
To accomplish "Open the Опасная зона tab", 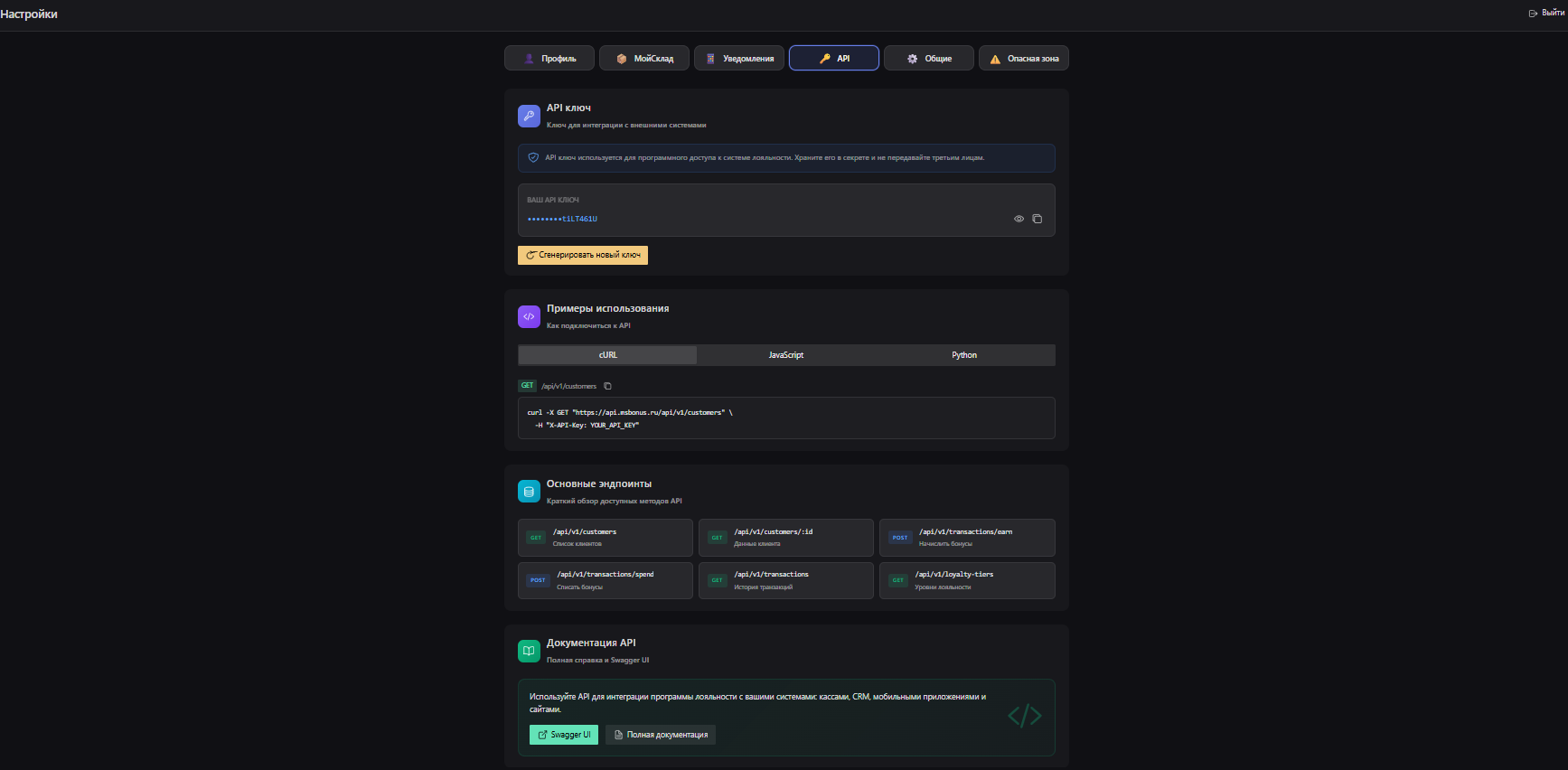I will click(x=1024, y=58).
